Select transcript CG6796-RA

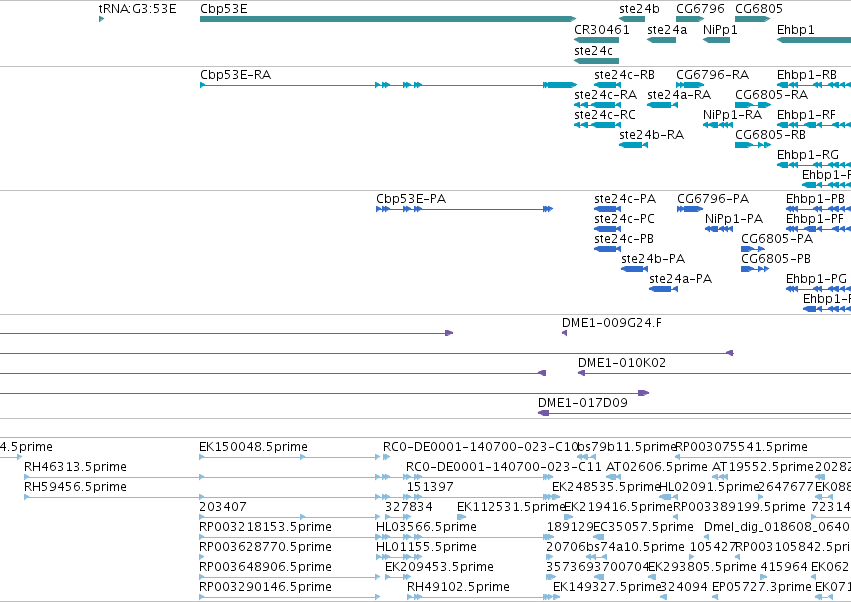point(690,85)
